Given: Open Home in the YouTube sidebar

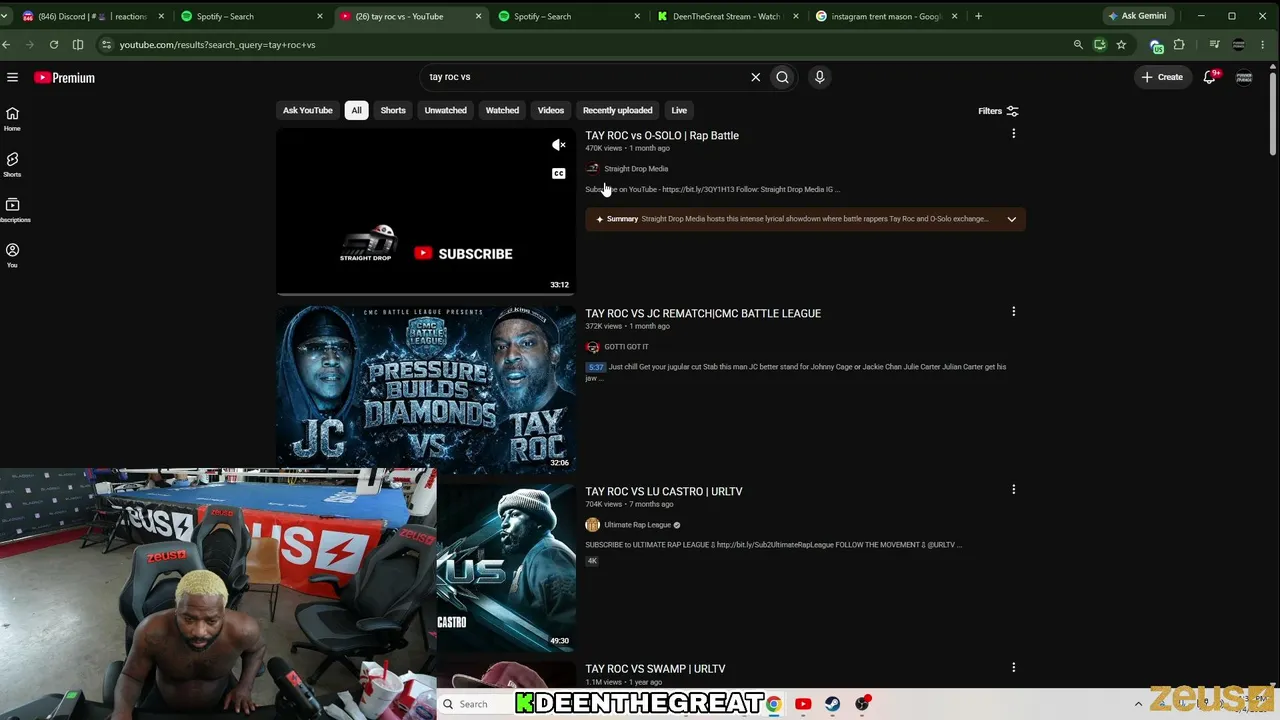Looking at the screenshot, I should pyautogui.click(x=12, y=119).
